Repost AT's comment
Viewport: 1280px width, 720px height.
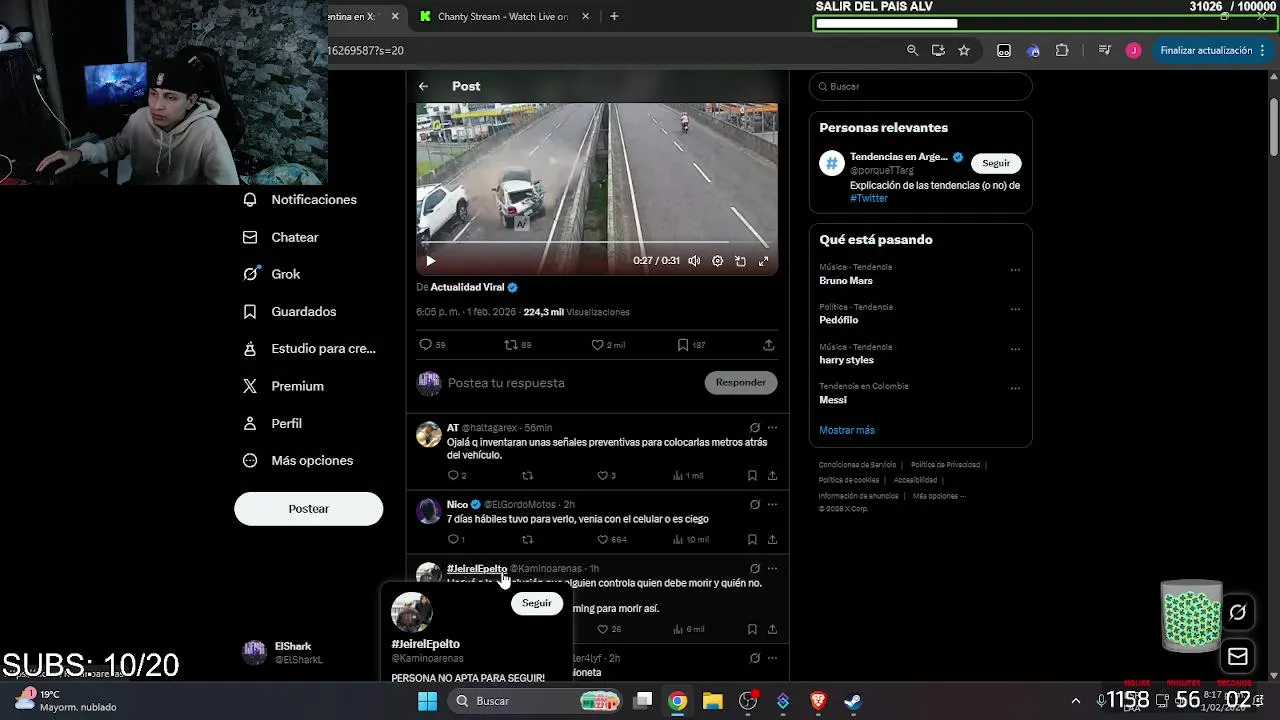pyautogui.click(x=527, y=476)
